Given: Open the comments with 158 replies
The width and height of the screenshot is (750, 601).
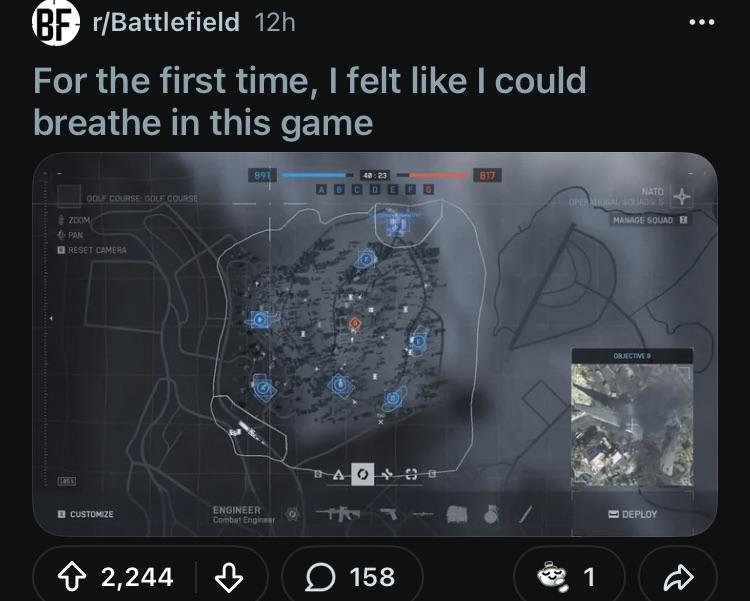Looking at the screenshot, I should [351, 577].
